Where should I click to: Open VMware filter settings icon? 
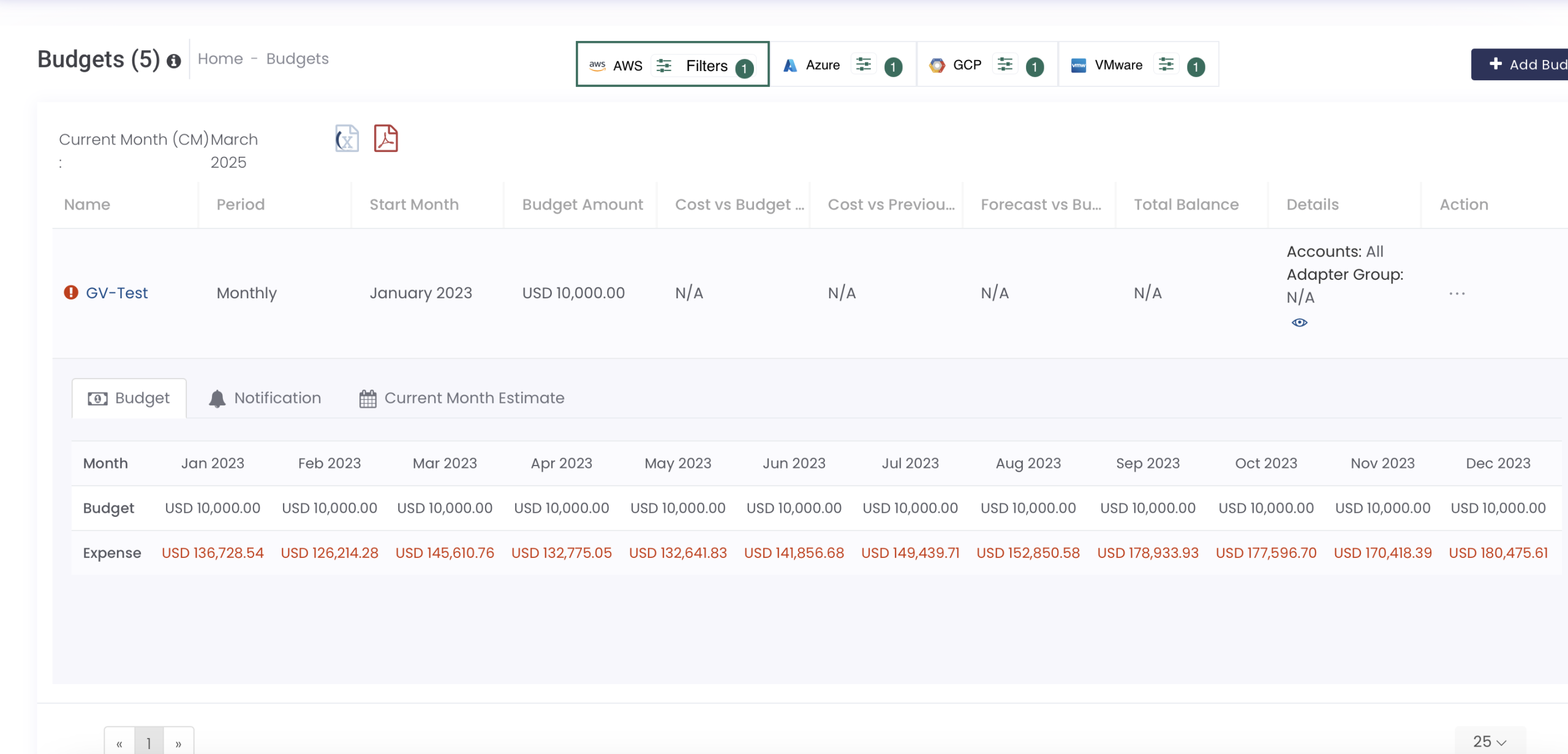(x=1166, y=64)
